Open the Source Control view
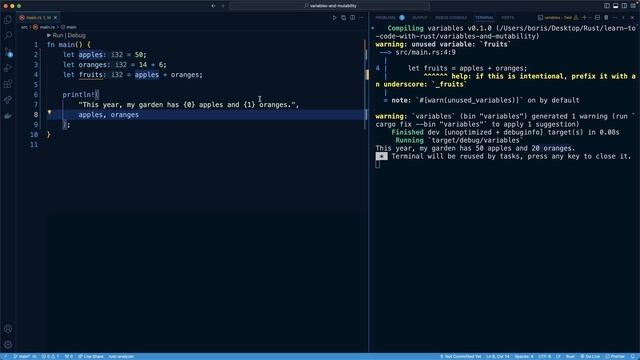The width and height of the screenshot is (640, 360). (x=8, y=52)
